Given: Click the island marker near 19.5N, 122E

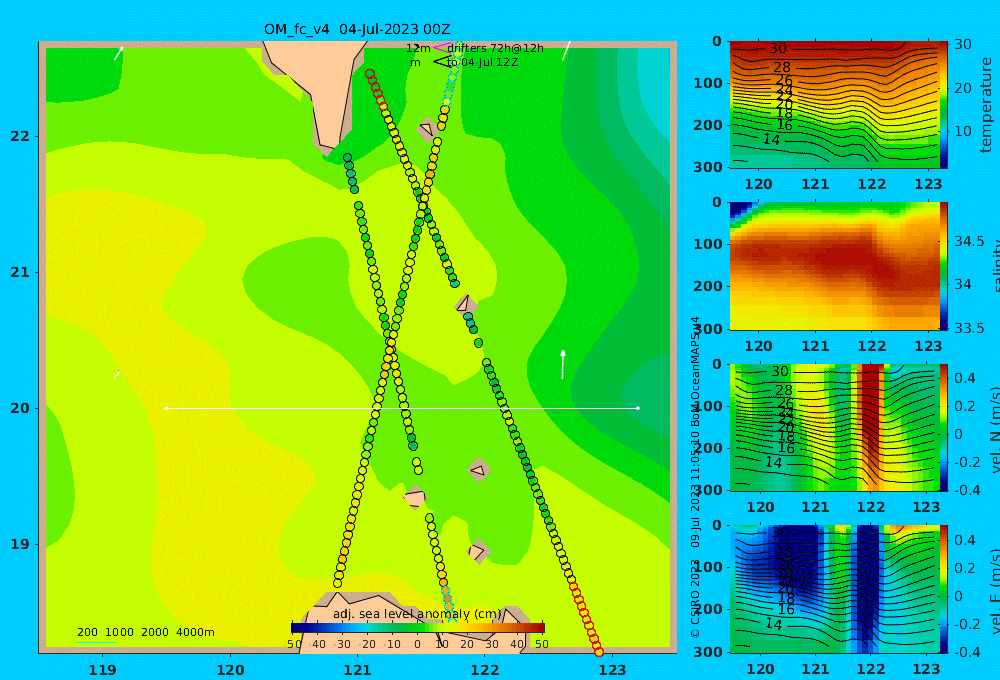Looking at the screenshot, I should click(x=478, y=470).
